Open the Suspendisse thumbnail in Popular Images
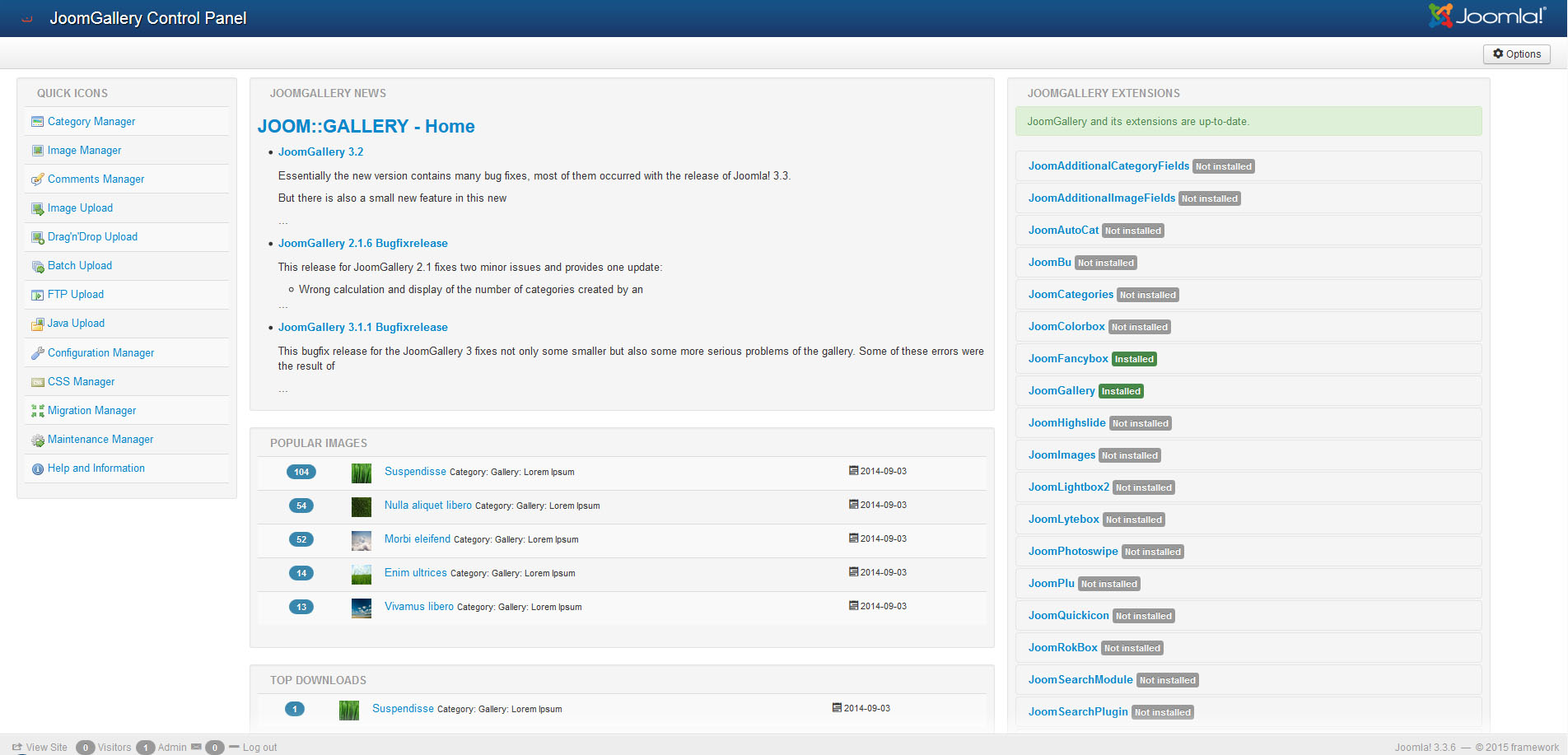 click(x=361, y=473)
